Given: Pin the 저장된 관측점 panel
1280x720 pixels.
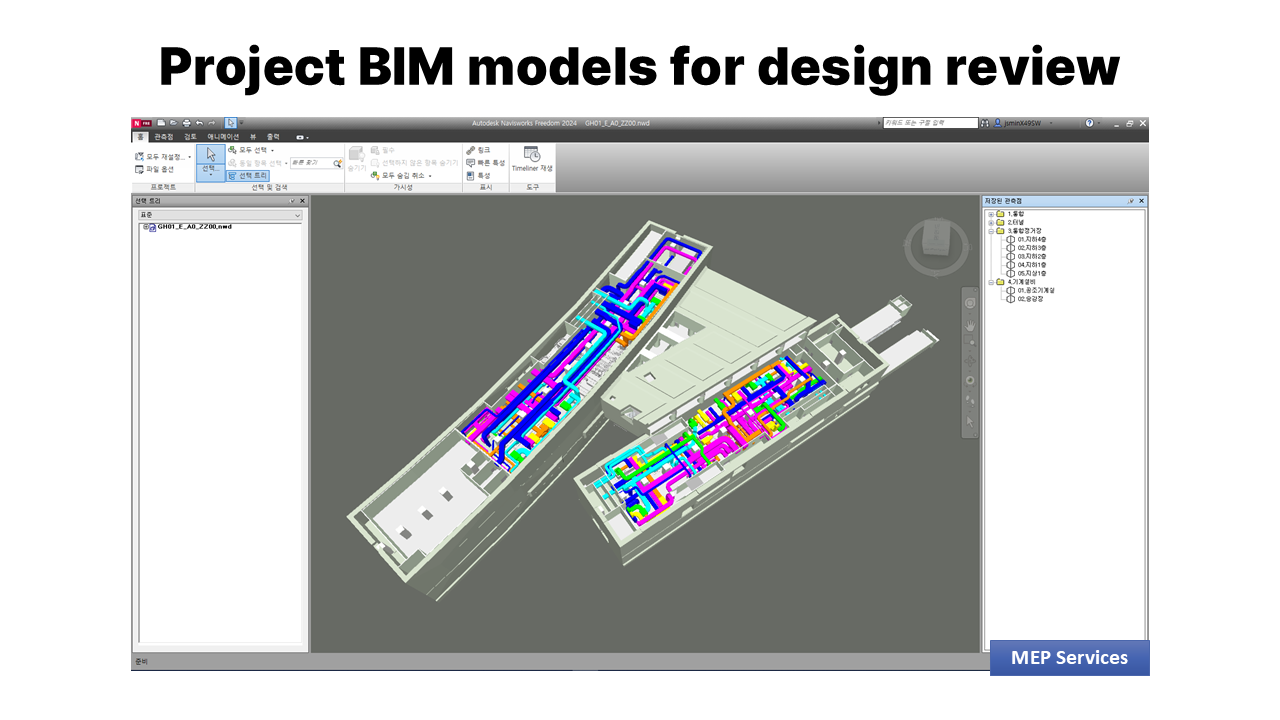Looking at the screenshot, I should pos(1131,201).
